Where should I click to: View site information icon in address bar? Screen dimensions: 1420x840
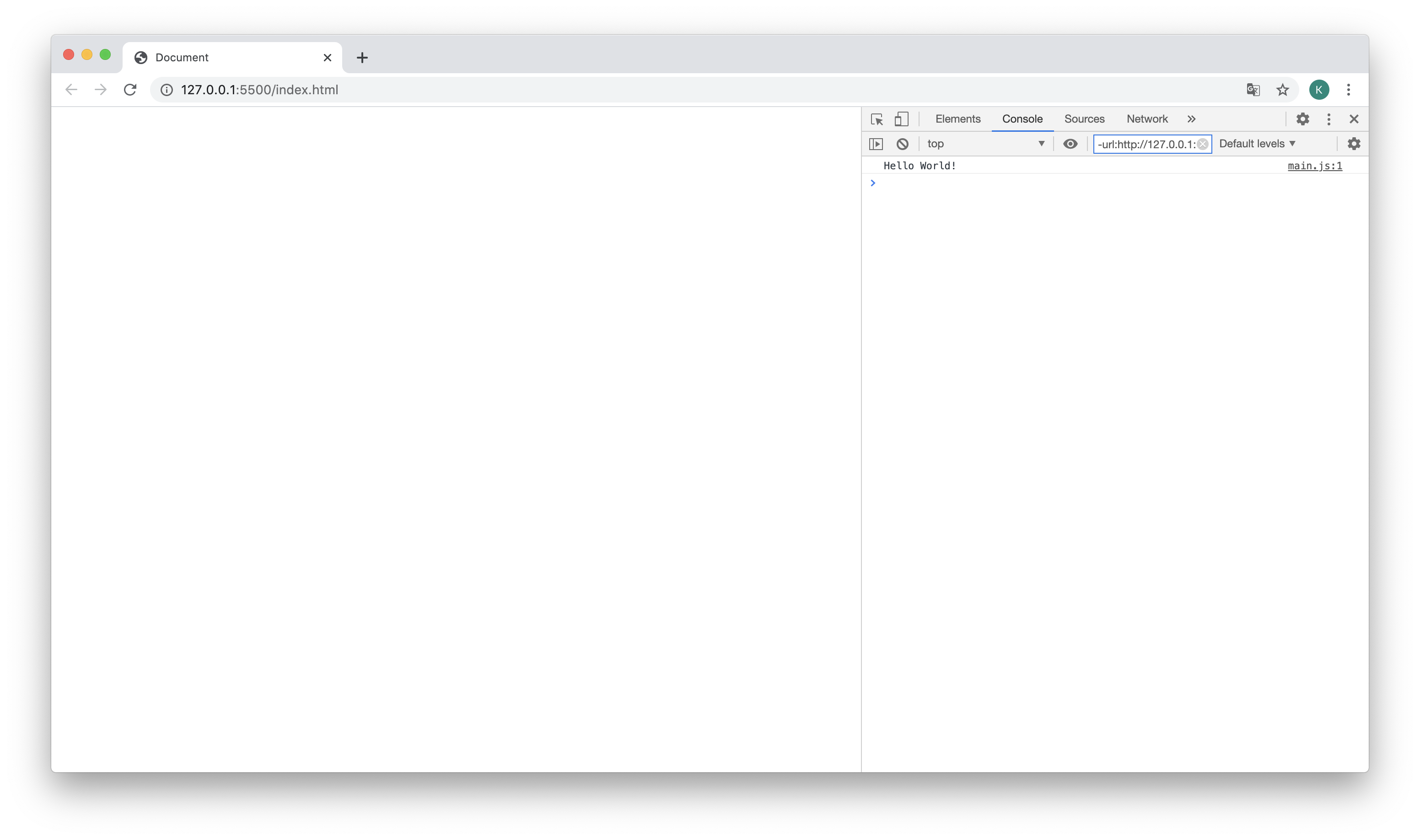[167, 90]
